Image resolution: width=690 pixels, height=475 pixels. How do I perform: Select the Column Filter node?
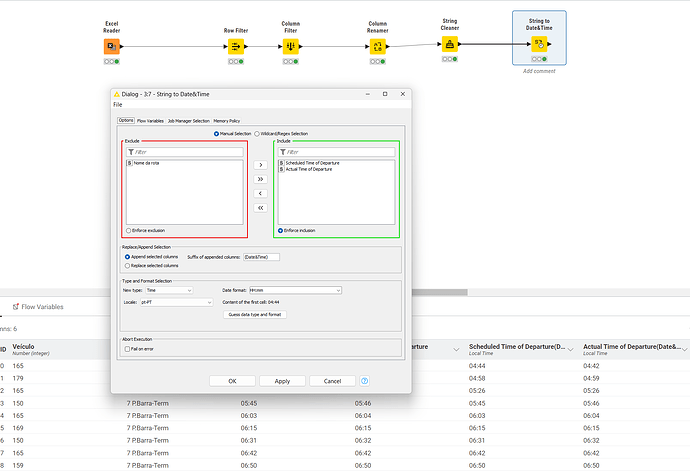[x=291, y=46]
